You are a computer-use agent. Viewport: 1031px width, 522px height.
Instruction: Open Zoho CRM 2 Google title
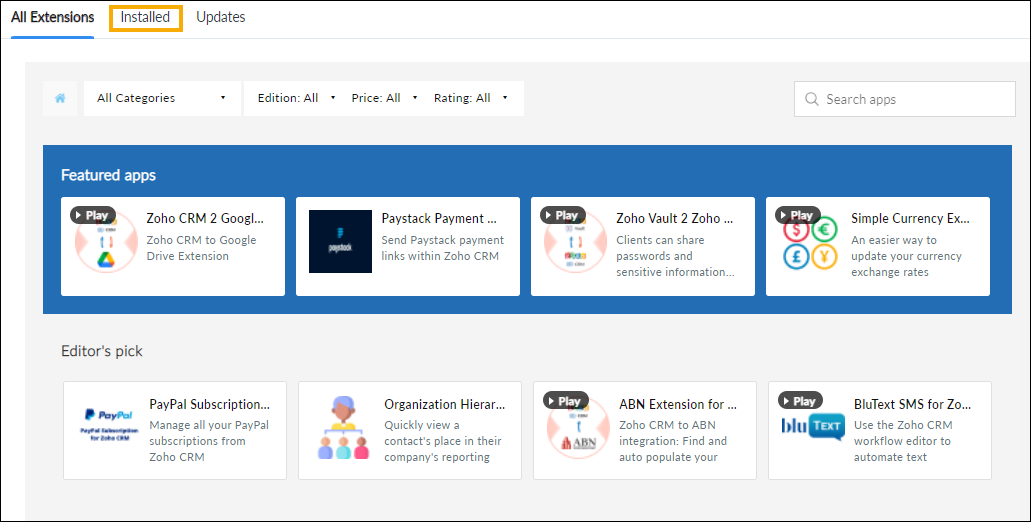204,218
